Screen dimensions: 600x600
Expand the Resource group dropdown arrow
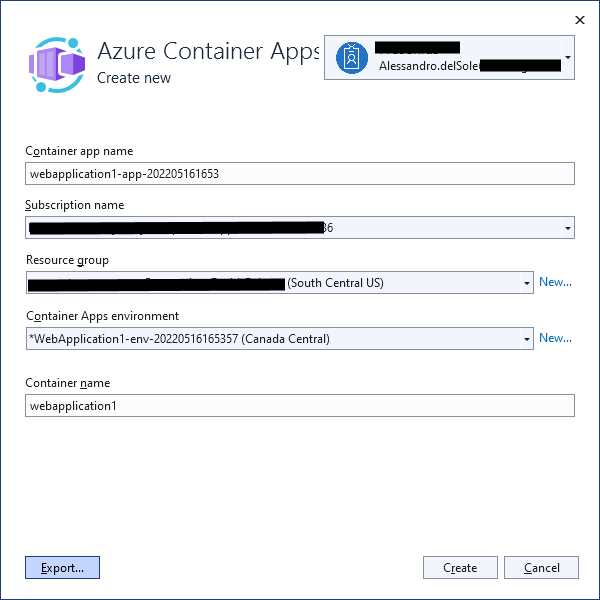pos(527,283)
